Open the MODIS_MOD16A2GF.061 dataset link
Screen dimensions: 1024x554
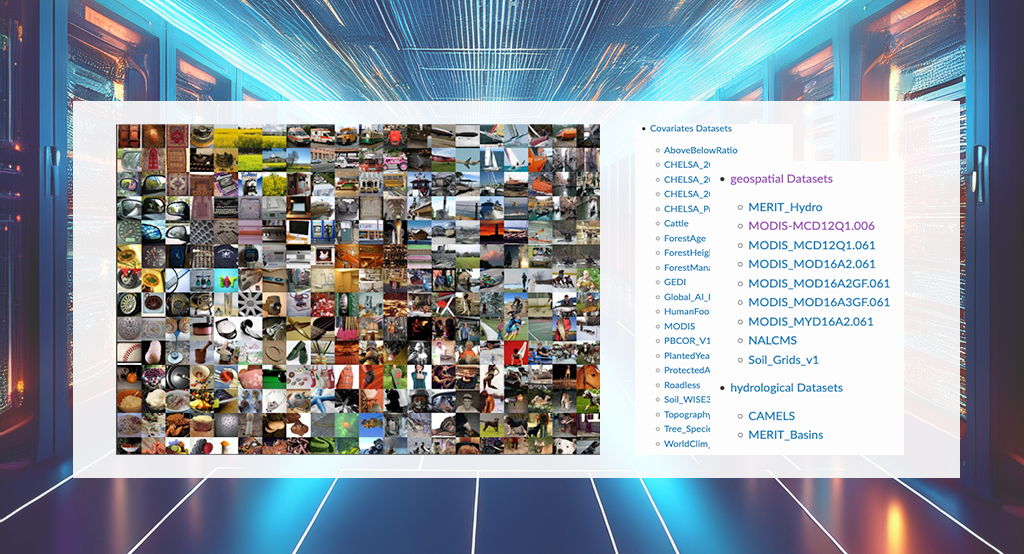click(x=819, y=284)
